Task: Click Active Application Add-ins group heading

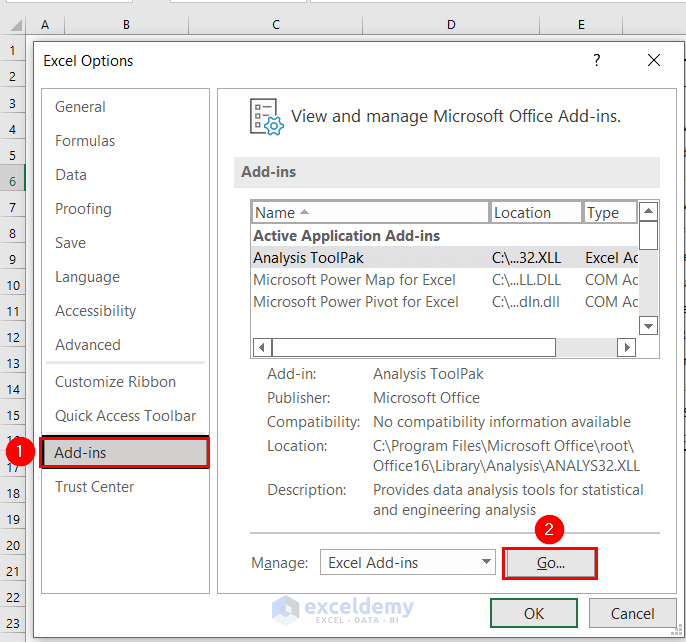Action: pos(346,236)
